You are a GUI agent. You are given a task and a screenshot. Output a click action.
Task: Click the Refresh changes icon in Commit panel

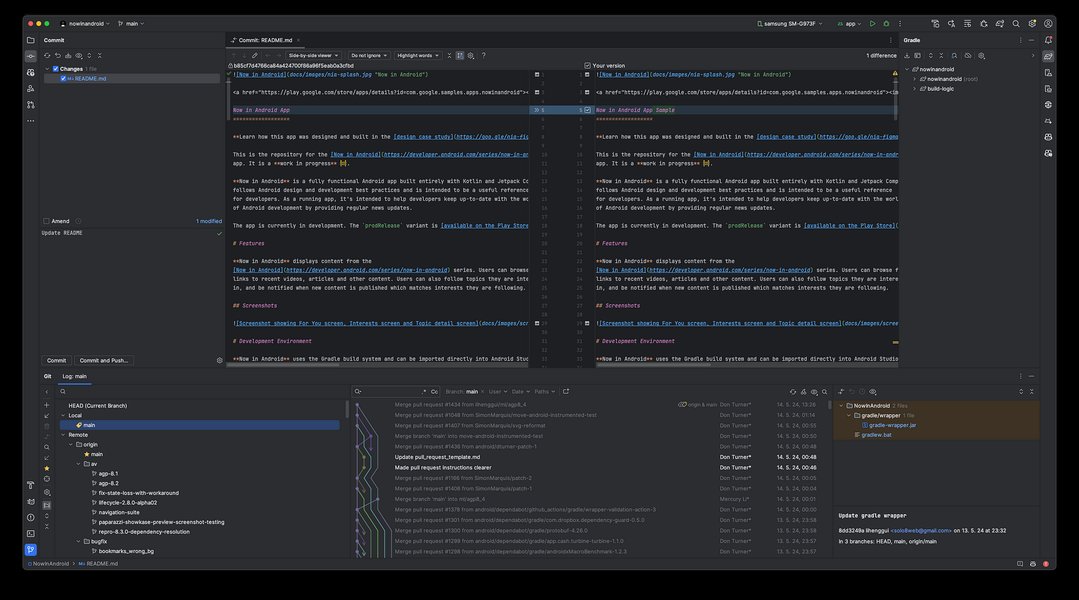[x=47, y=56]
